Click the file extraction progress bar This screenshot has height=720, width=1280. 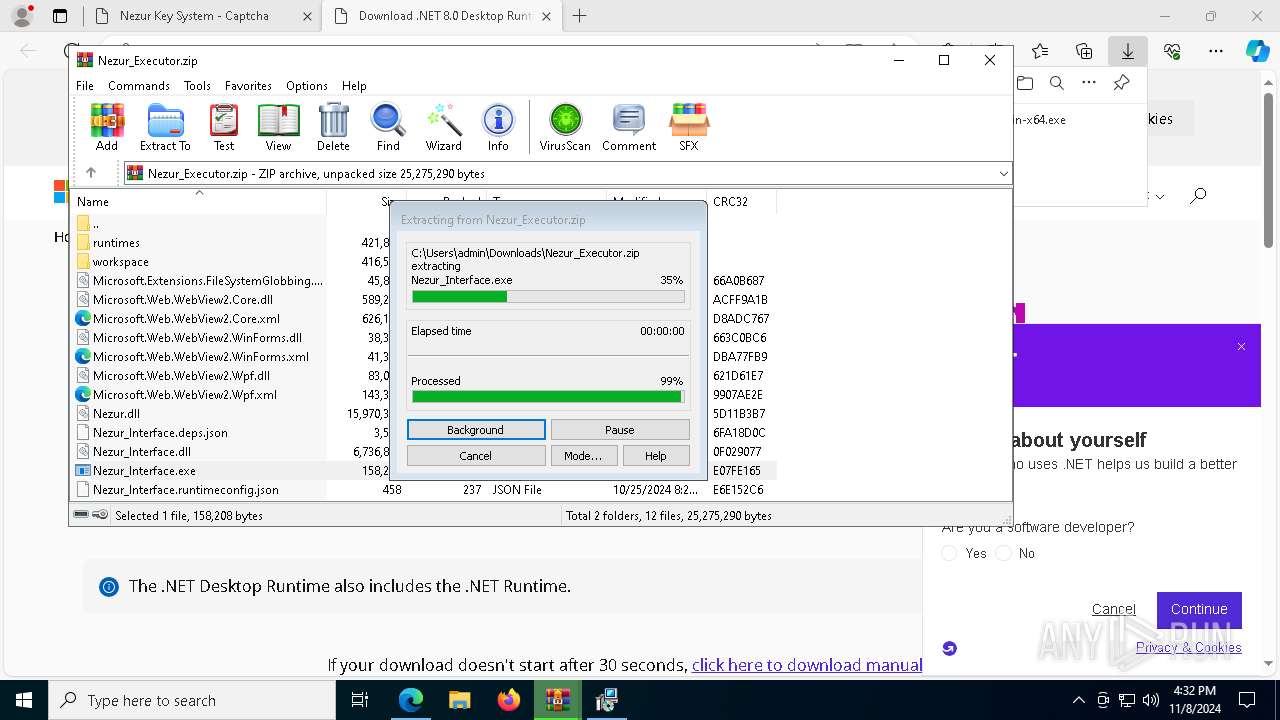point(548,297)
